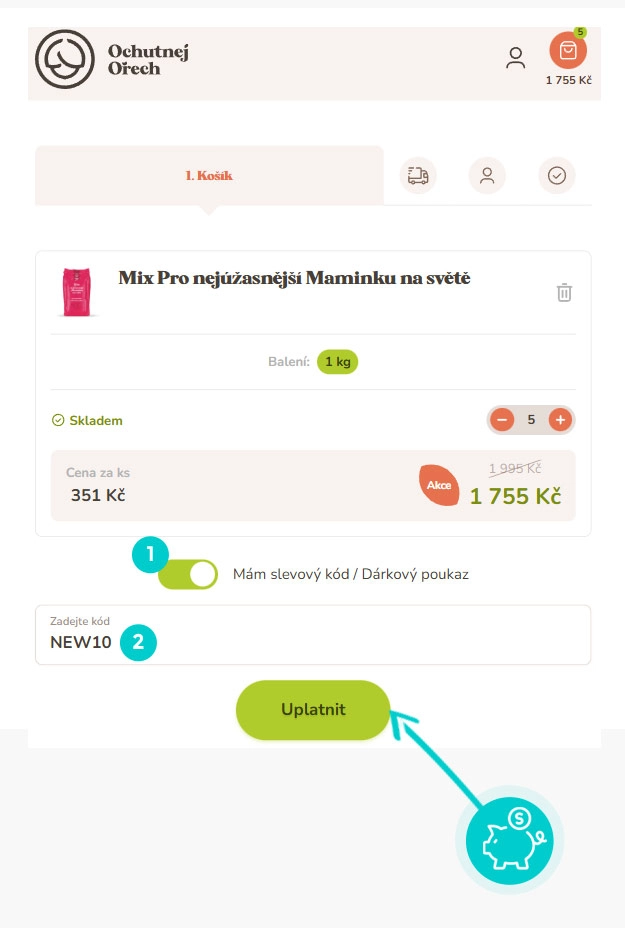Viewport: 625px width, 928px height.
Task: Open the shopping cart icon showing 5 items
Action: pos(567,51)
